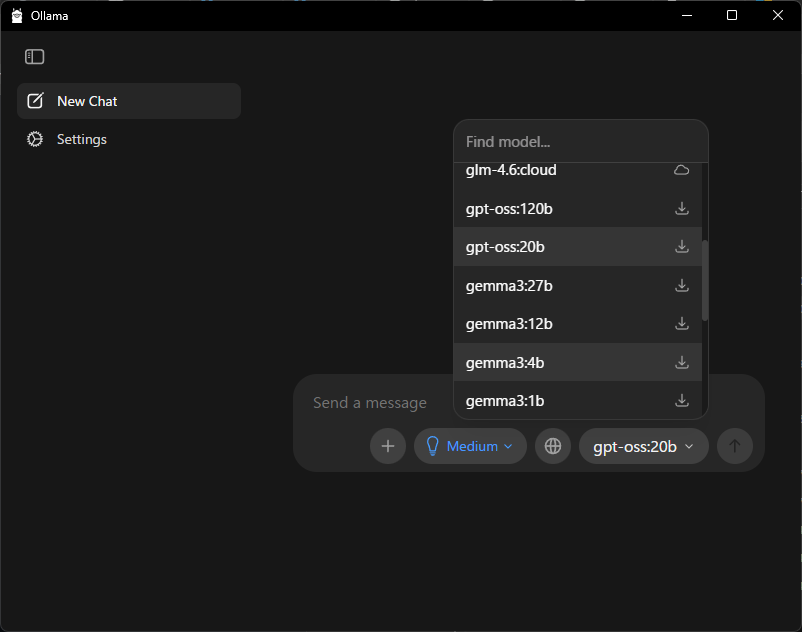Image resolution: width=802 pixels, height=632 pixels.
Task: Click the up-arrow send message button
Action: click(x=735, y=446)
